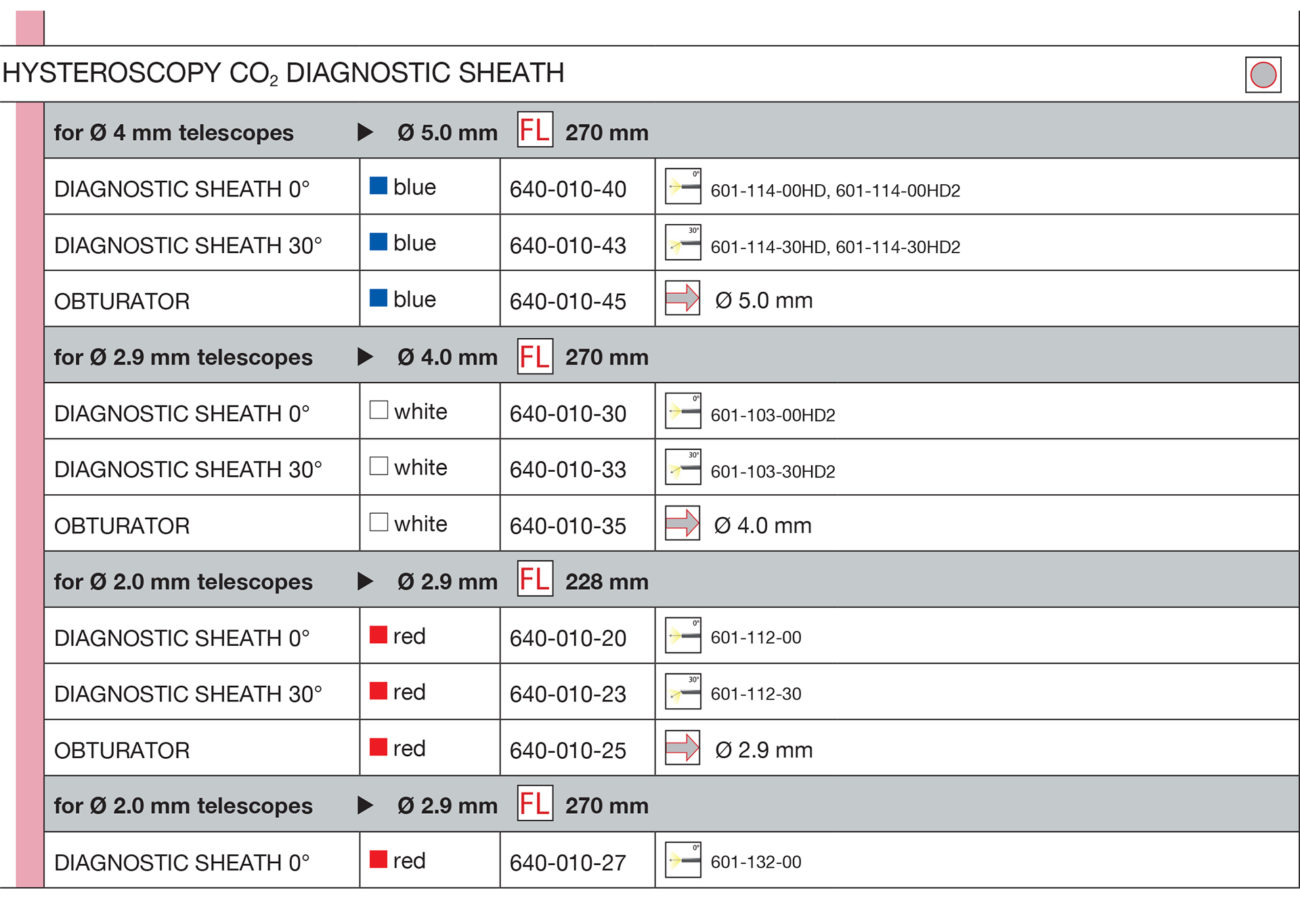Click the arrow icon next to Ø 5.0 mm
Screen dimensions: 1300x899
pos(683,299)
